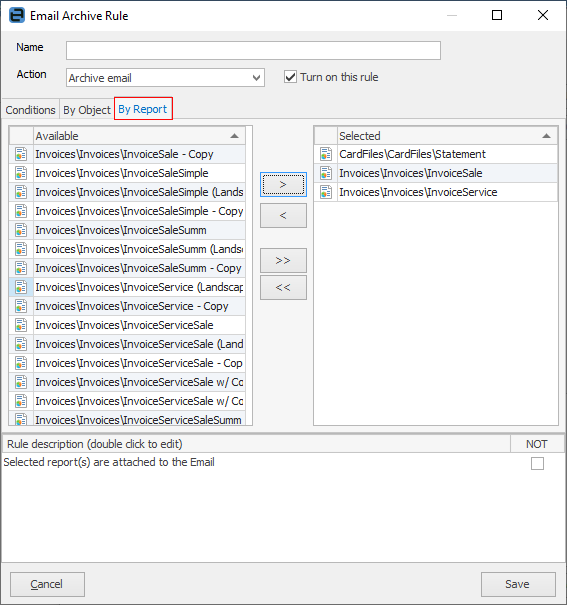Check the NOT checkbox for rule description
This screenshot has width=567, height=605.
point(537,463)
